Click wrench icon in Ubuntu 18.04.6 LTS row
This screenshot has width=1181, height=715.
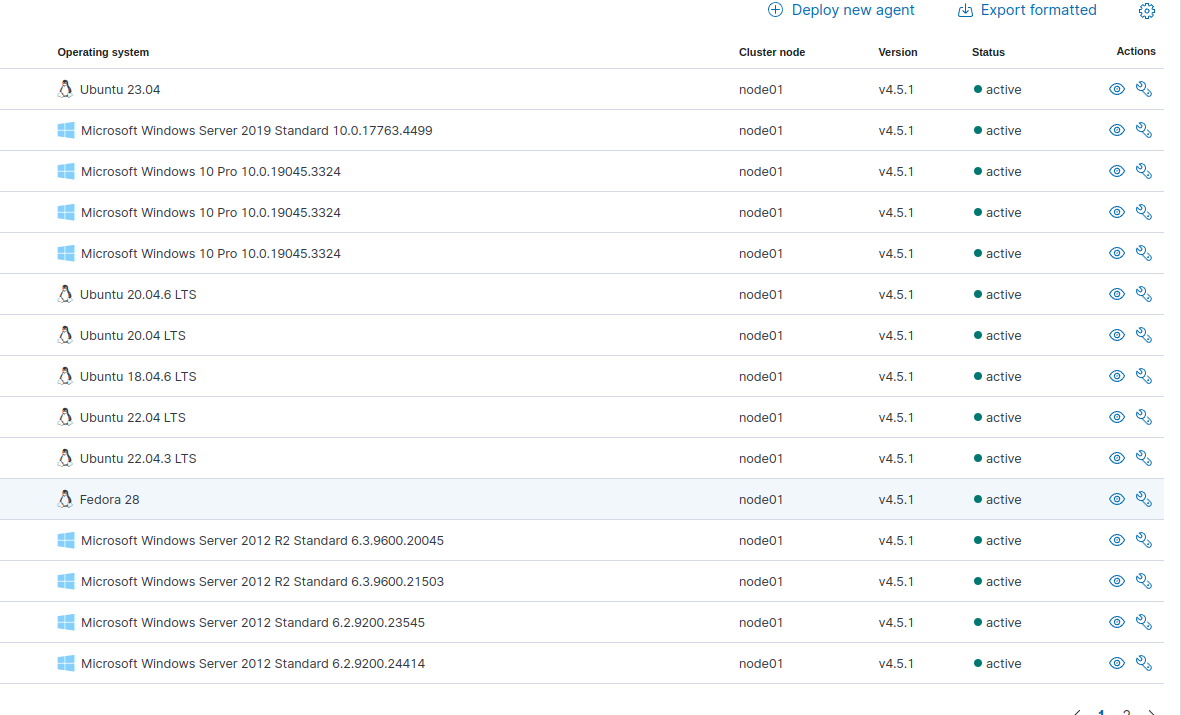click(x=1144, y=376)
